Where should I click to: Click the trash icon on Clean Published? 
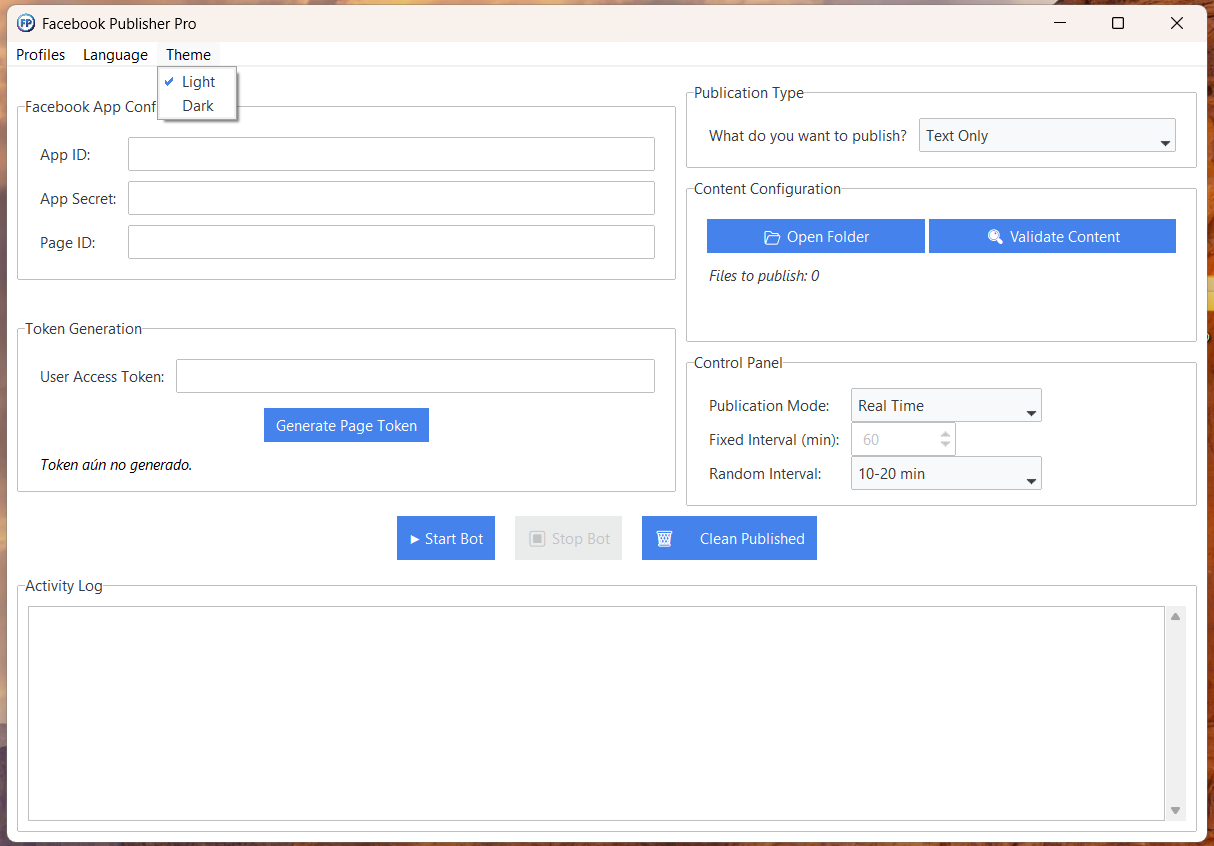[x=664, y=538]
